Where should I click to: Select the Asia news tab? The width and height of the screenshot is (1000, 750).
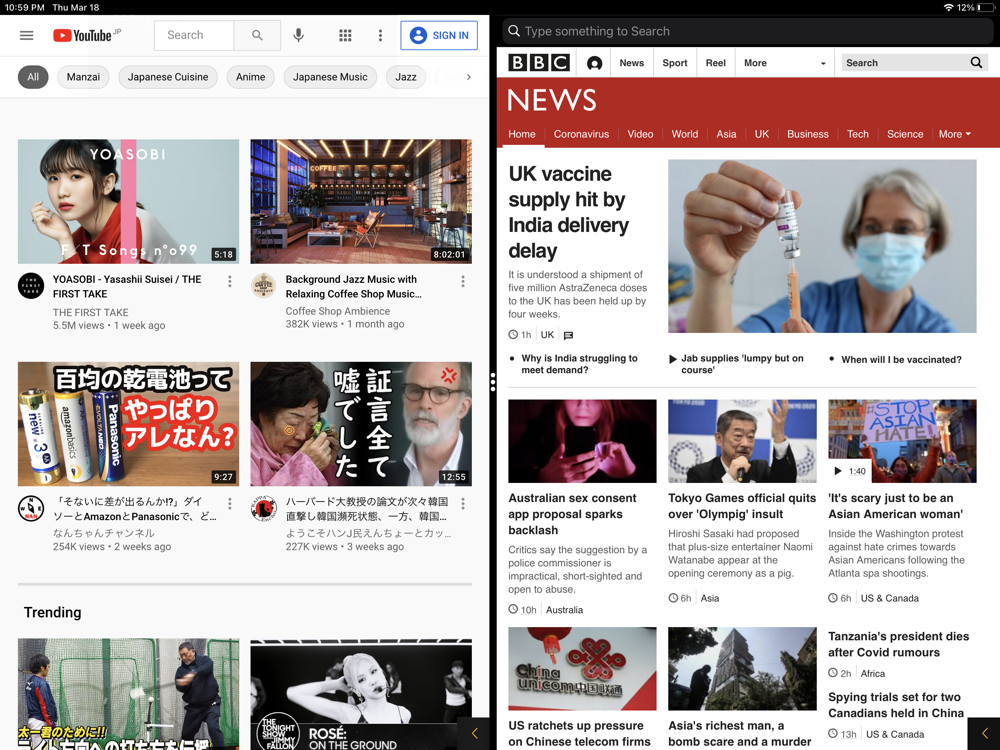(x=726, y=134)
